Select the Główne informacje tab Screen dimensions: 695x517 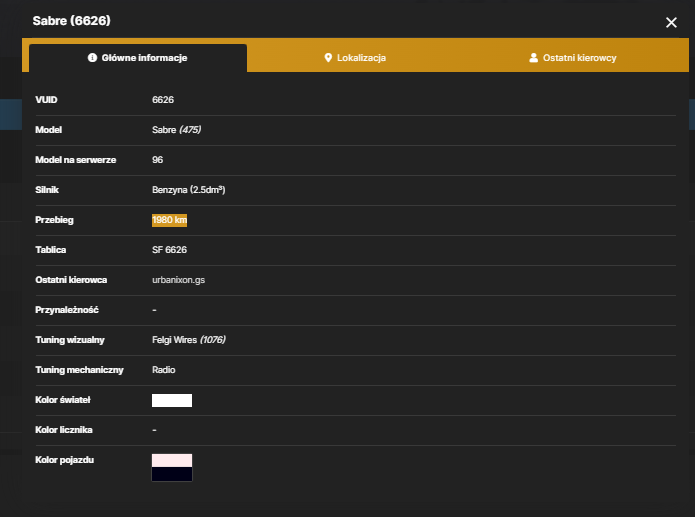(138, 58)
